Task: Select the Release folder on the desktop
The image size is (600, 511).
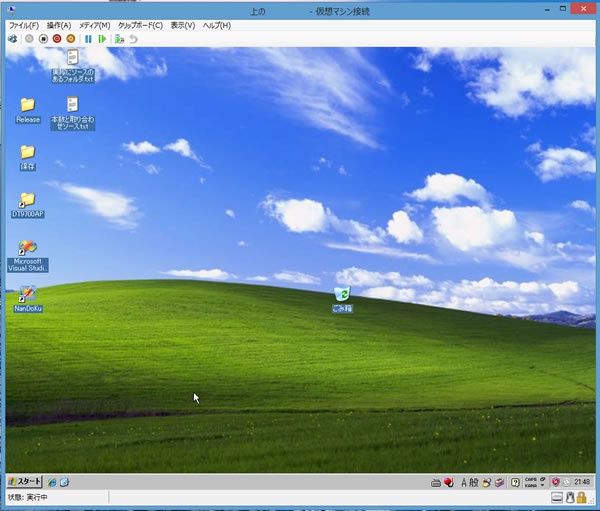Action: pyautogui.click(x=28, y=110)
